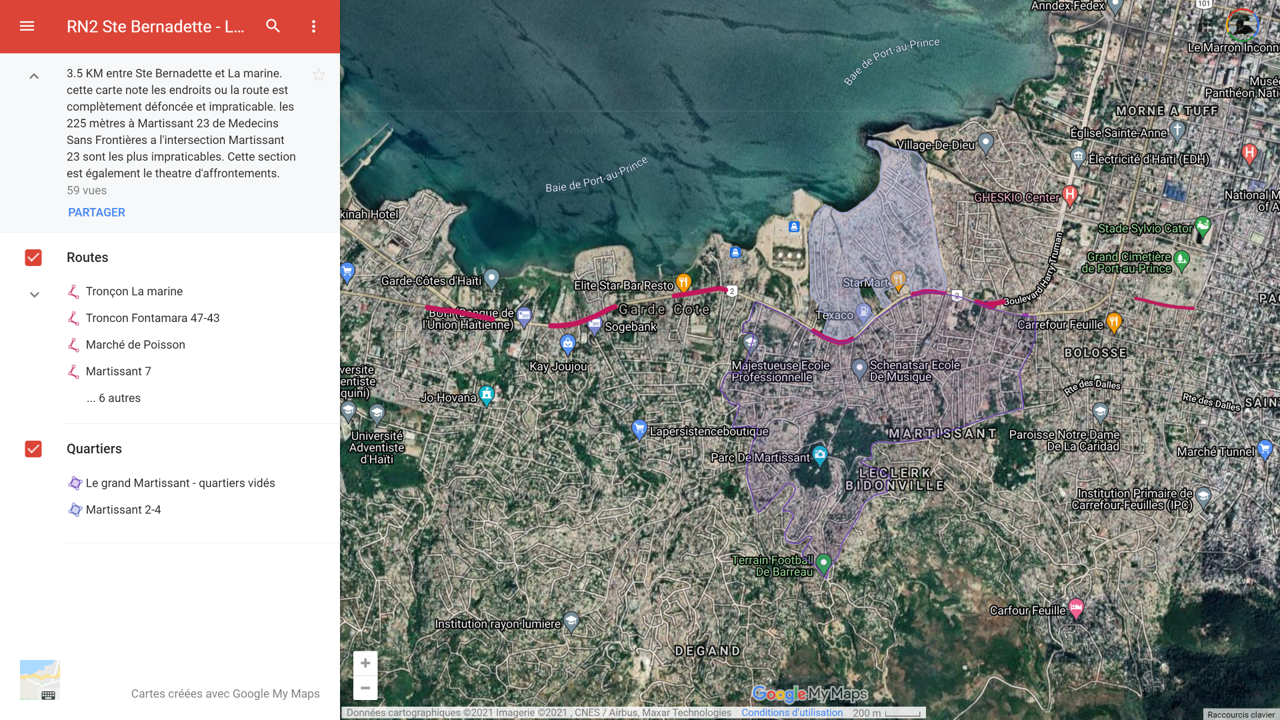This screenshot has width=1280, height=720.
Task: Collapse the map description section
Action: [x=34, y=76]
